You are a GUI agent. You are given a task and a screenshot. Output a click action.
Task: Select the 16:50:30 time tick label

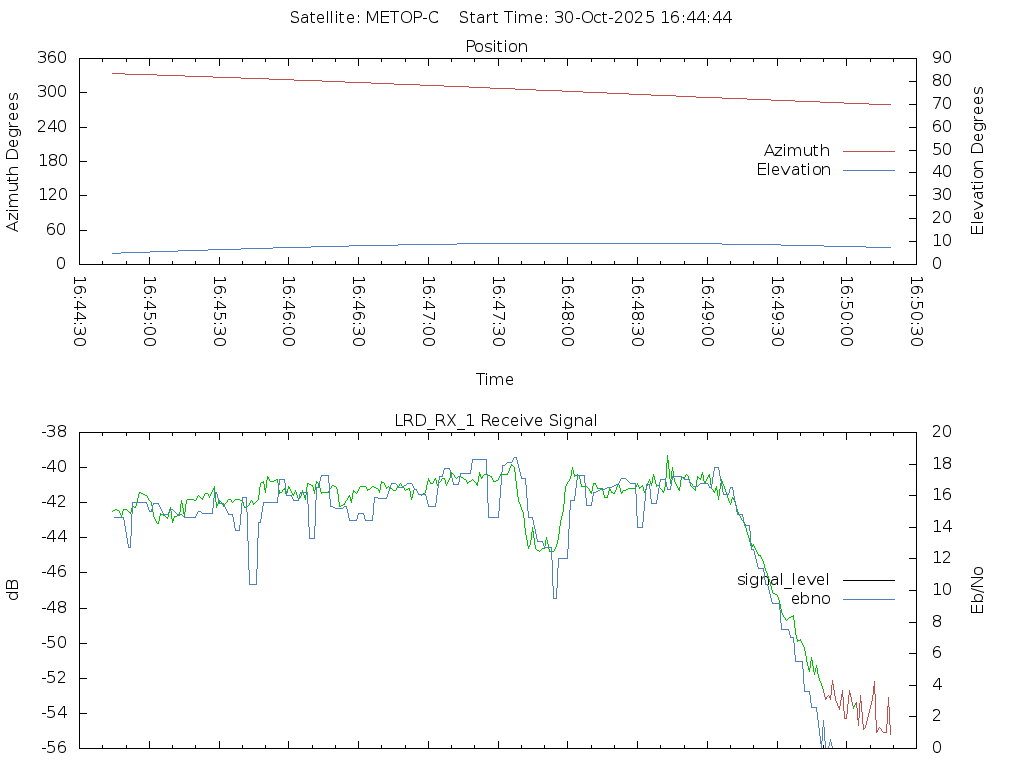click(916, 311)
